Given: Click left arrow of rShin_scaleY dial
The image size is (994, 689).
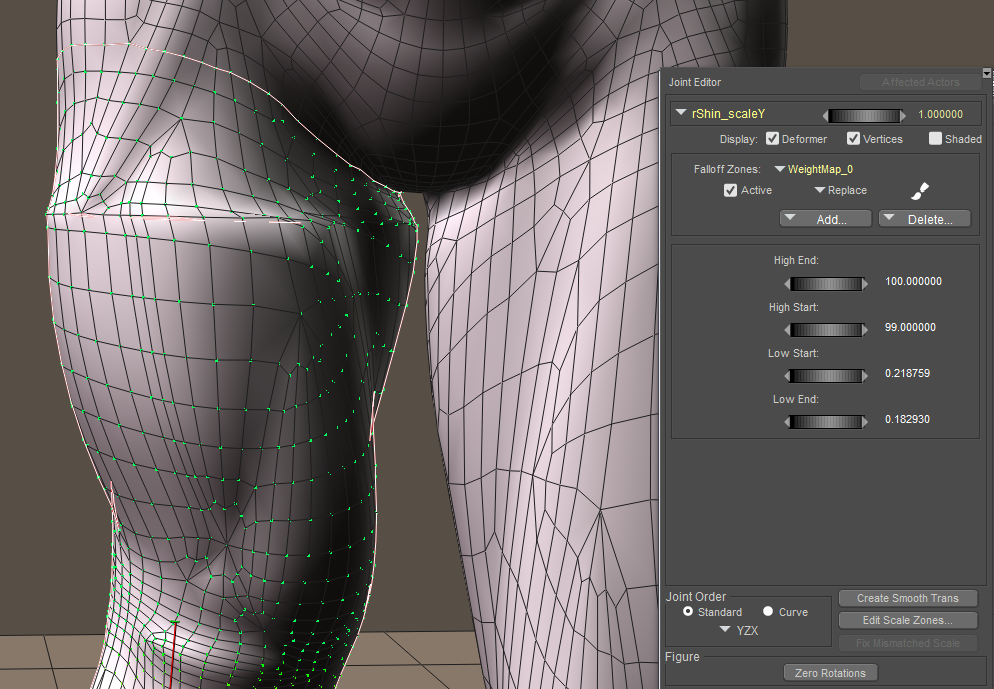Looking at the screenshot, I should [x=825, y=115].
